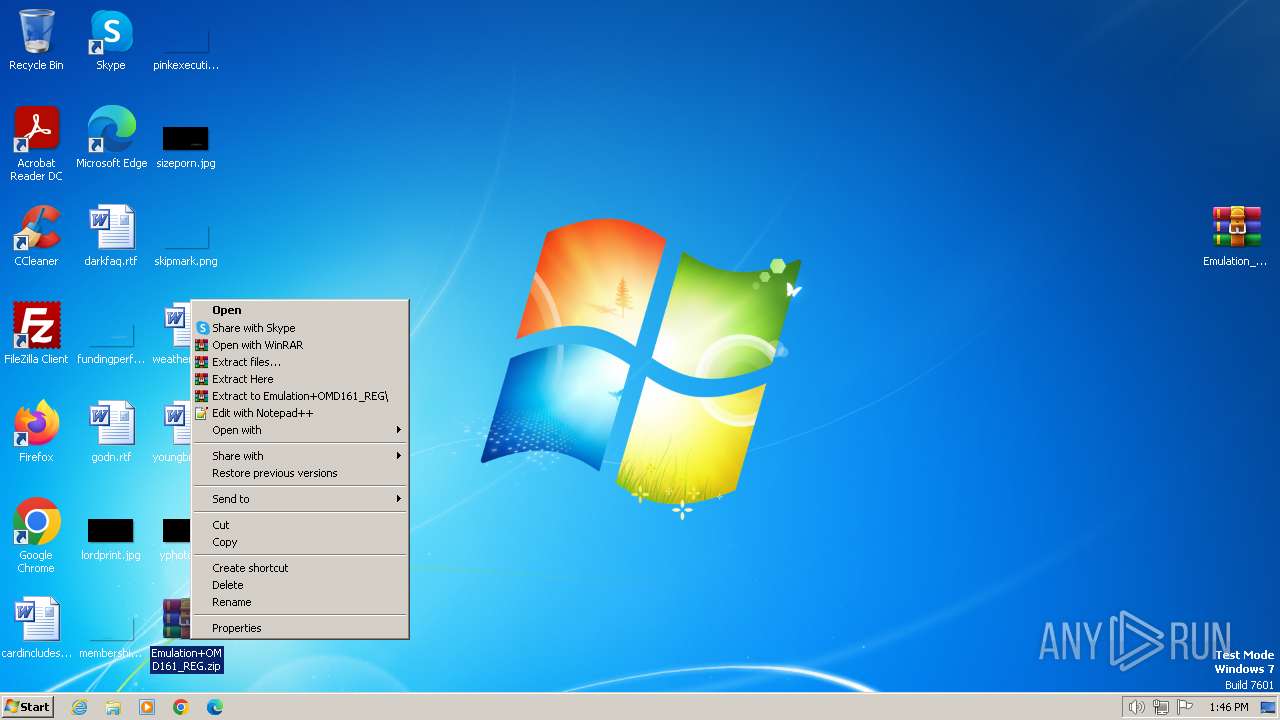1280x720 pixels.
Task: Select the darkfaq.rtf document icon
Action: pyautogui.click(x=111, y=236)
